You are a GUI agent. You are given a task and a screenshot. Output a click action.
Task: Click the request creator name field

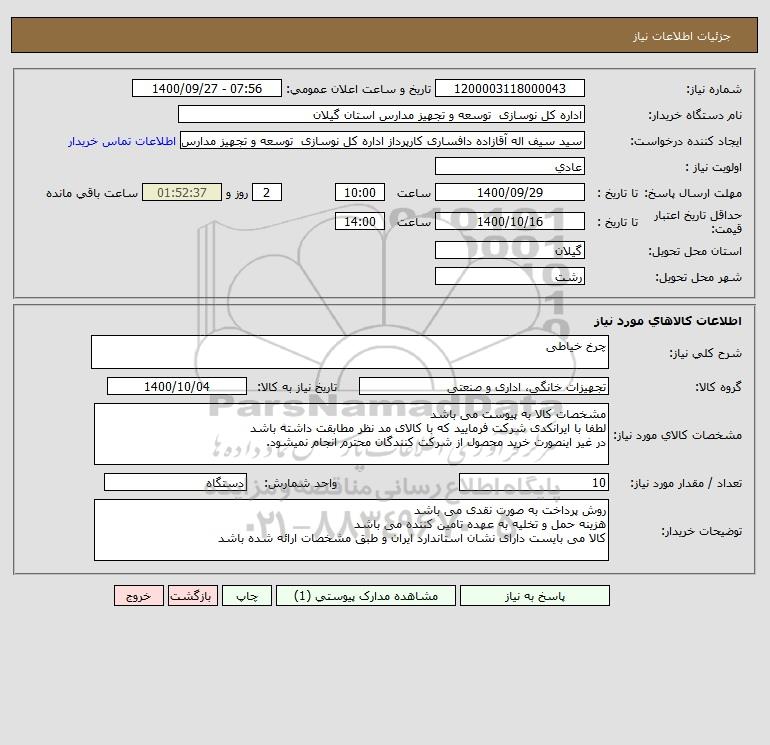click(383, 140)
